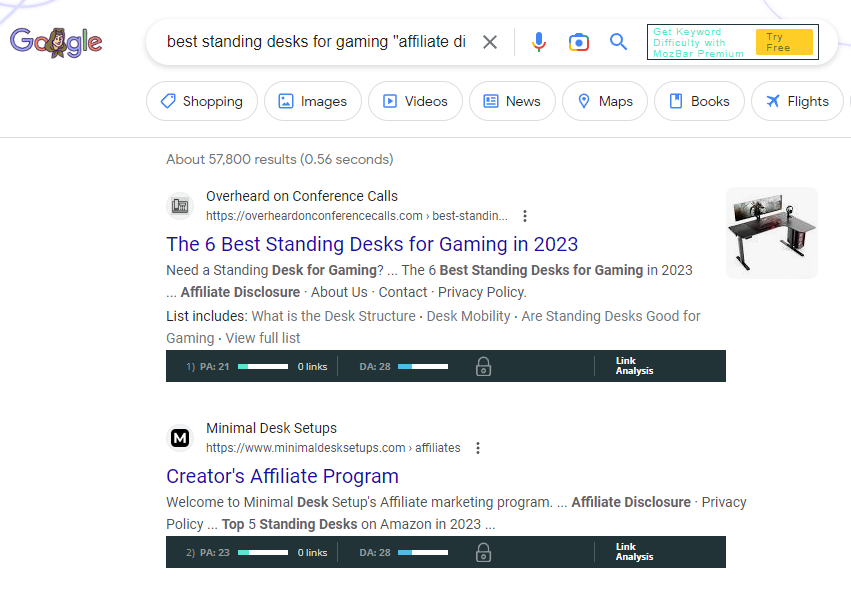The height and width of the screenshot is (599, 851).
Task: Open View full list link
Action: click(x=263, y=338)
